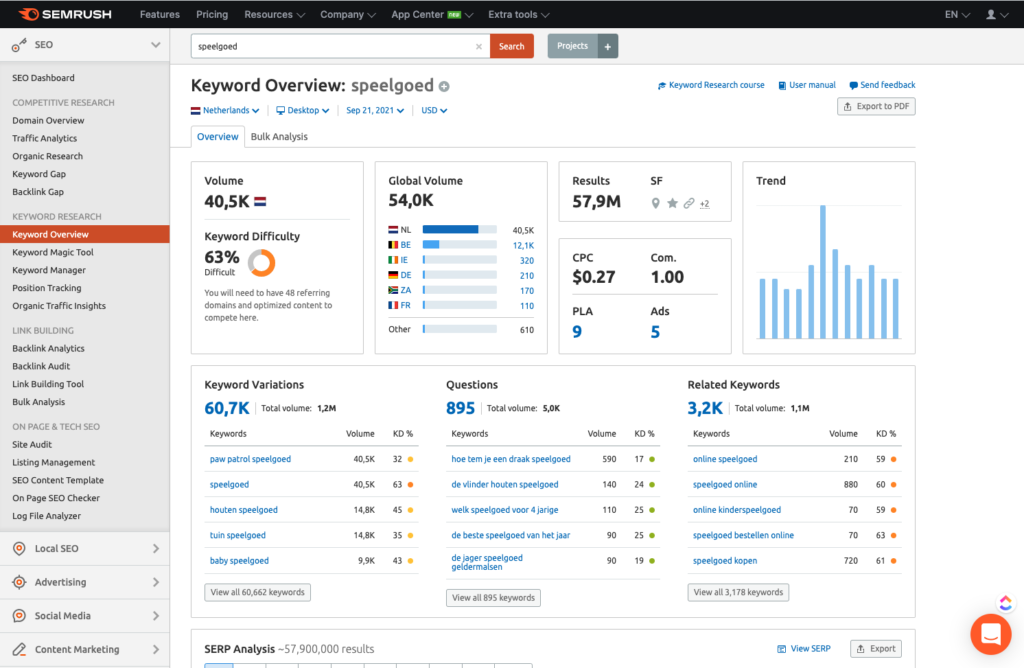The height and width of the screenshot is (668, 1024).
Task: Open the Sep 21, 2021 date dropdown
Action: [x=375, y=110]
